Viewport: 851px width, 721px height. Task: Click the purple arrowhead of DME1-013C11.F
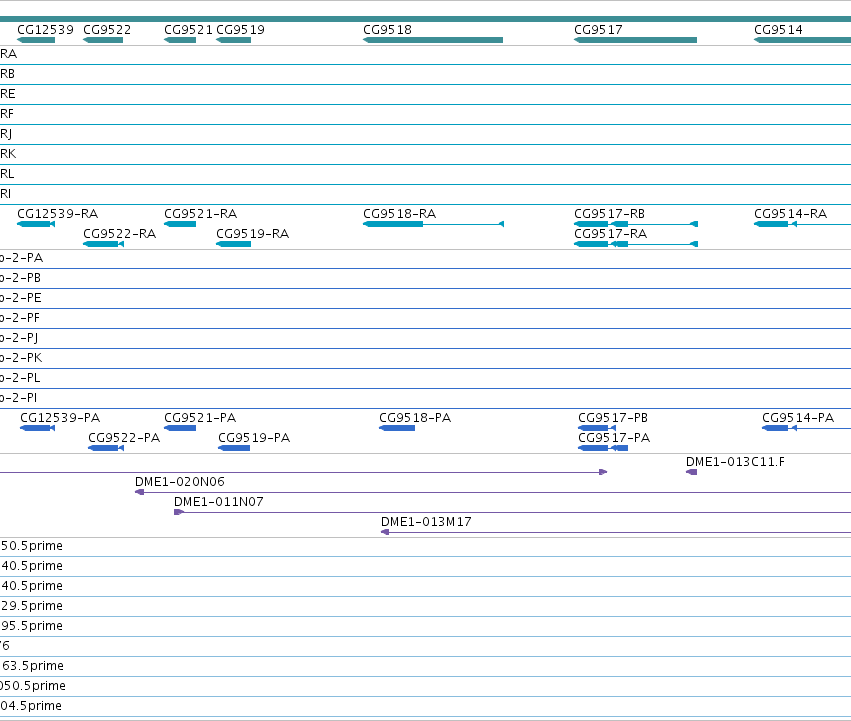click(x=691, y=472)
